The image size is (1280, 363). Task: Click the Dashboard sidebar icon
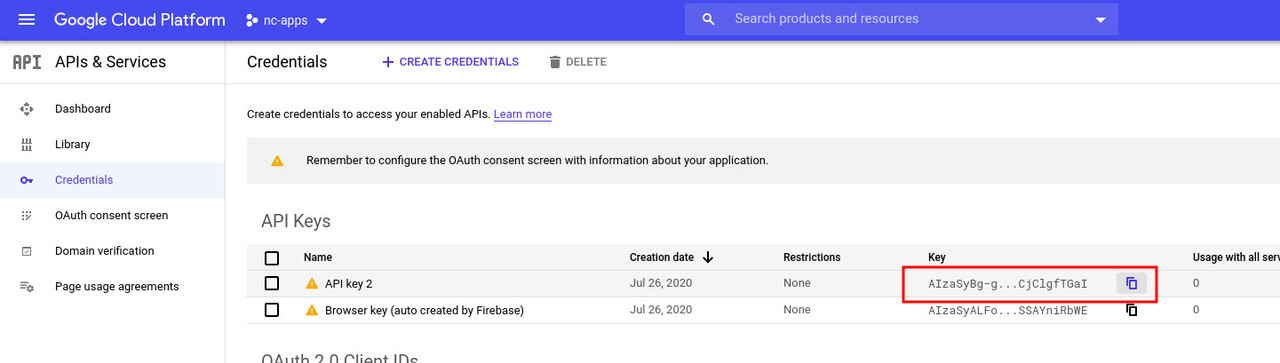click(27, 109)
